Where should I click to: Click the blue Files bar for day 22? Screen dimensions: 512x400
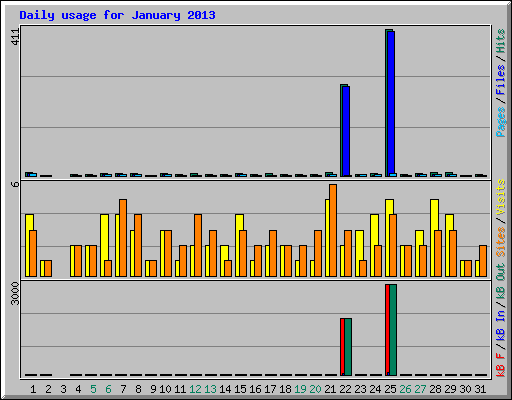click(x=346, y=131)
